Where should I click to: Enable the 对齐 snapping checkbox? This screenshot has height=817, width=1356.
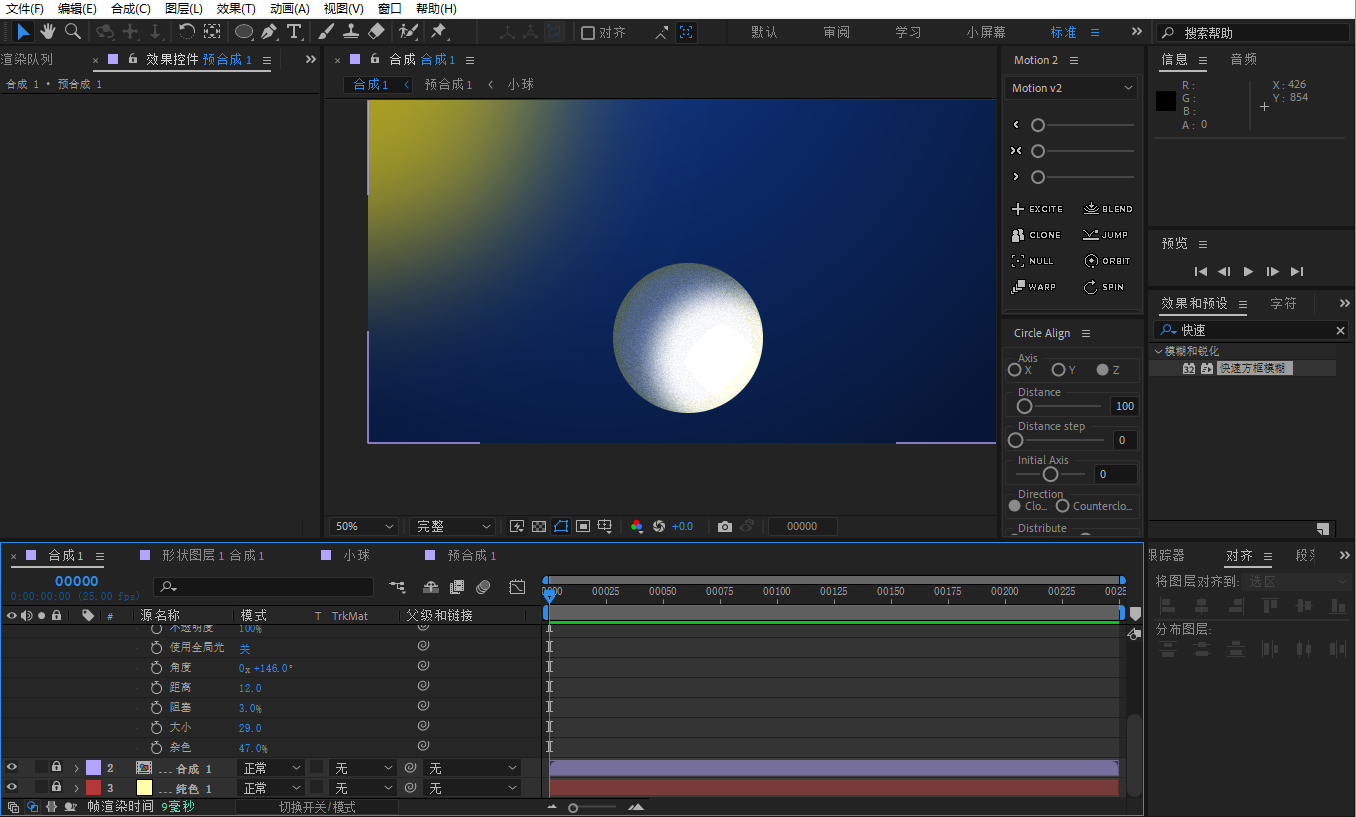click(x=588, y=33)
